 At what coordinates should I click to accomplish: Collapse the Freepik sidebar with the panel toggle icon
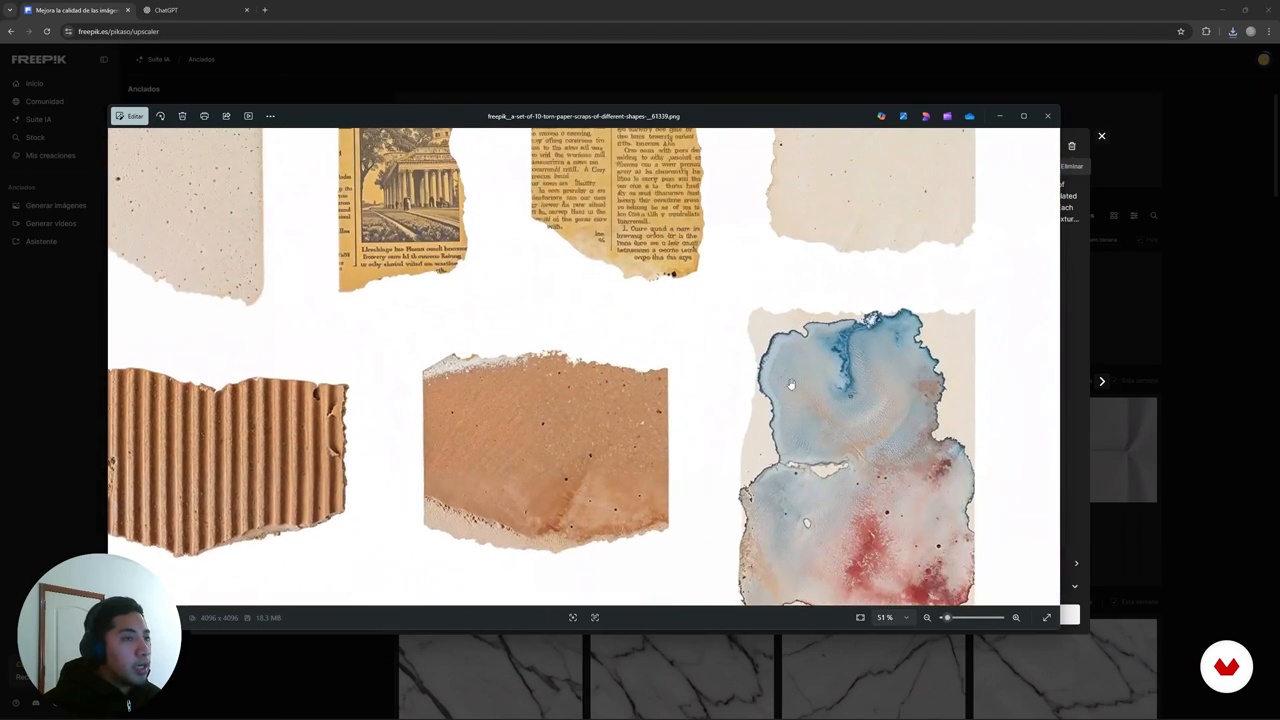click(x=103, y=59)
